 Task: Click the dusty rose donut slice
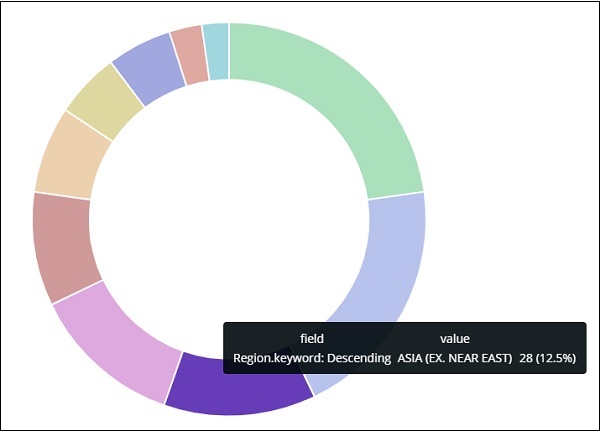pos(66,245)
